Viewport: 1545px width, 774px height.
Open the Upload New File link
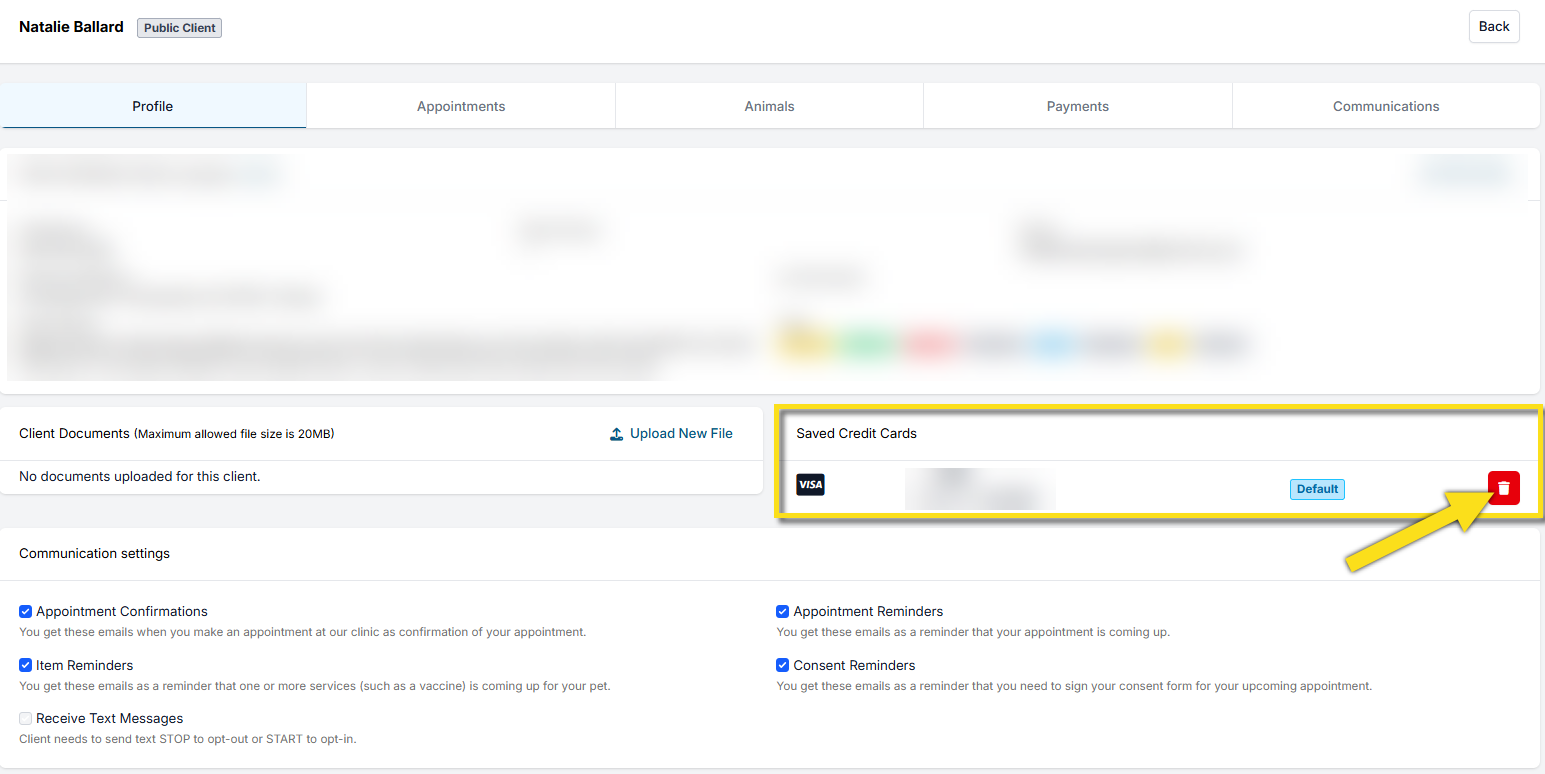[680, 434]
